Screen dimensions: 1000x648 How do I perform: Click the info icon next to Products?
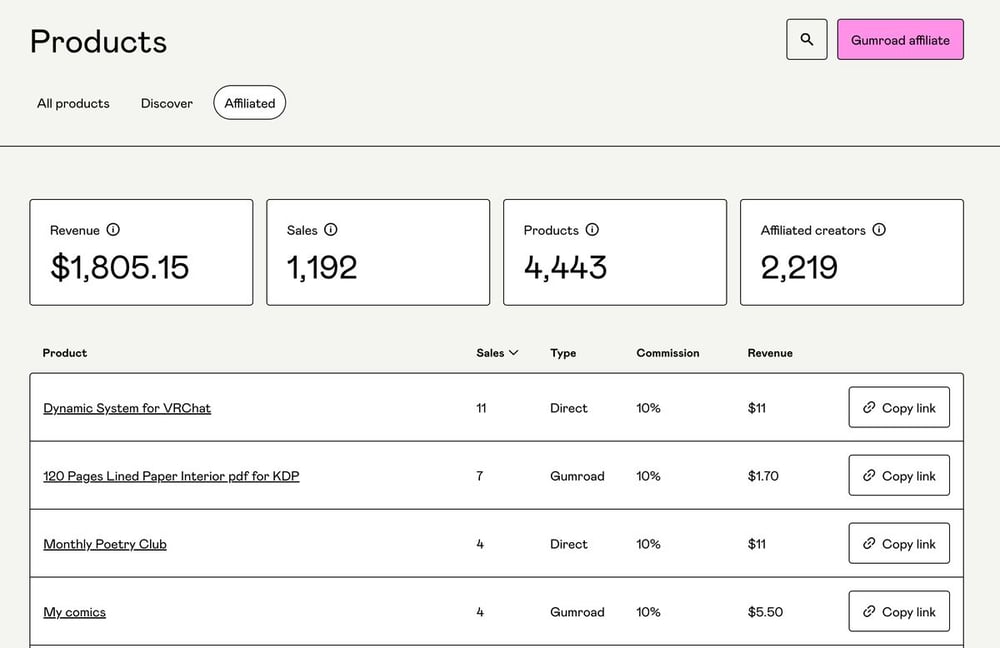pyautogui.click(x=592, y=229)
